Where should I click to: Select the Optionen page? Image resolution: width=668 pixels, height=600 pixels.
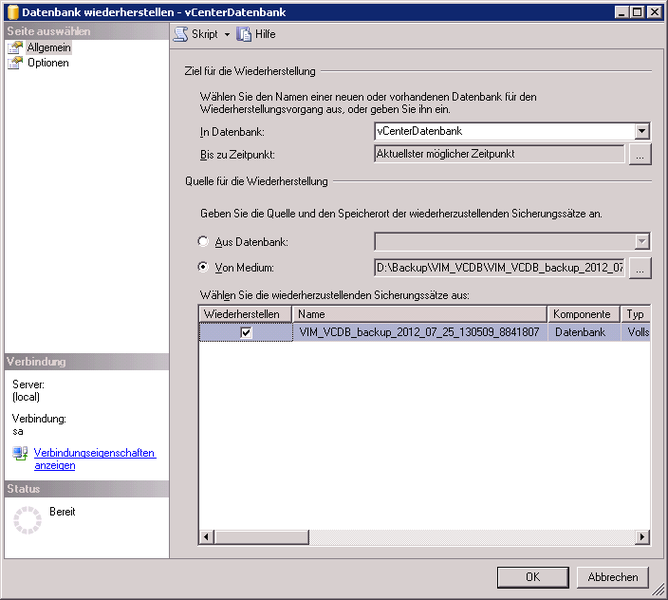coord(48,63)
